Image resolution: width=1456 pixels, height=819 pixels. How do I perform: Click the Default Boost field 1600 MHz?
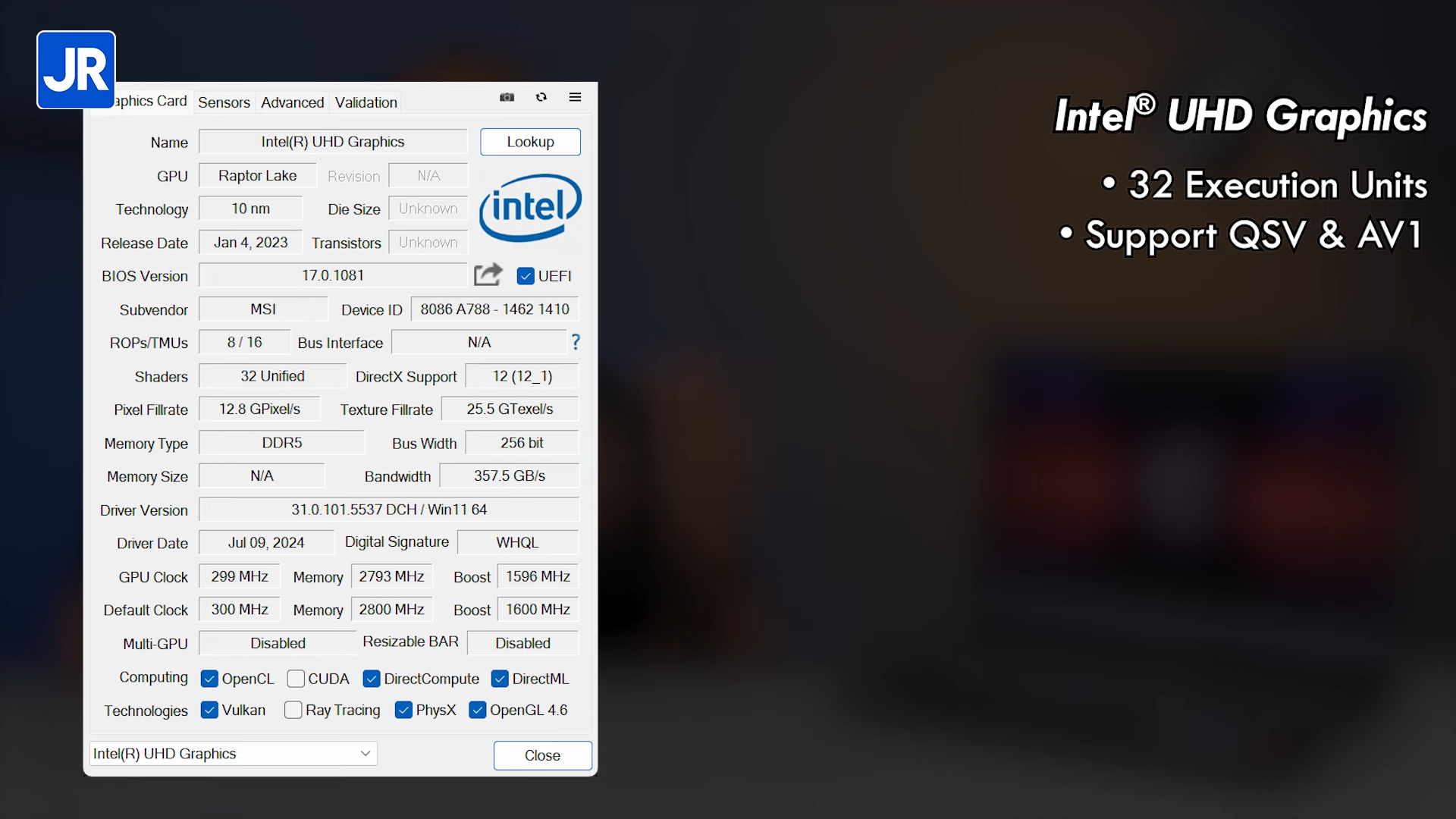(538, 609)
